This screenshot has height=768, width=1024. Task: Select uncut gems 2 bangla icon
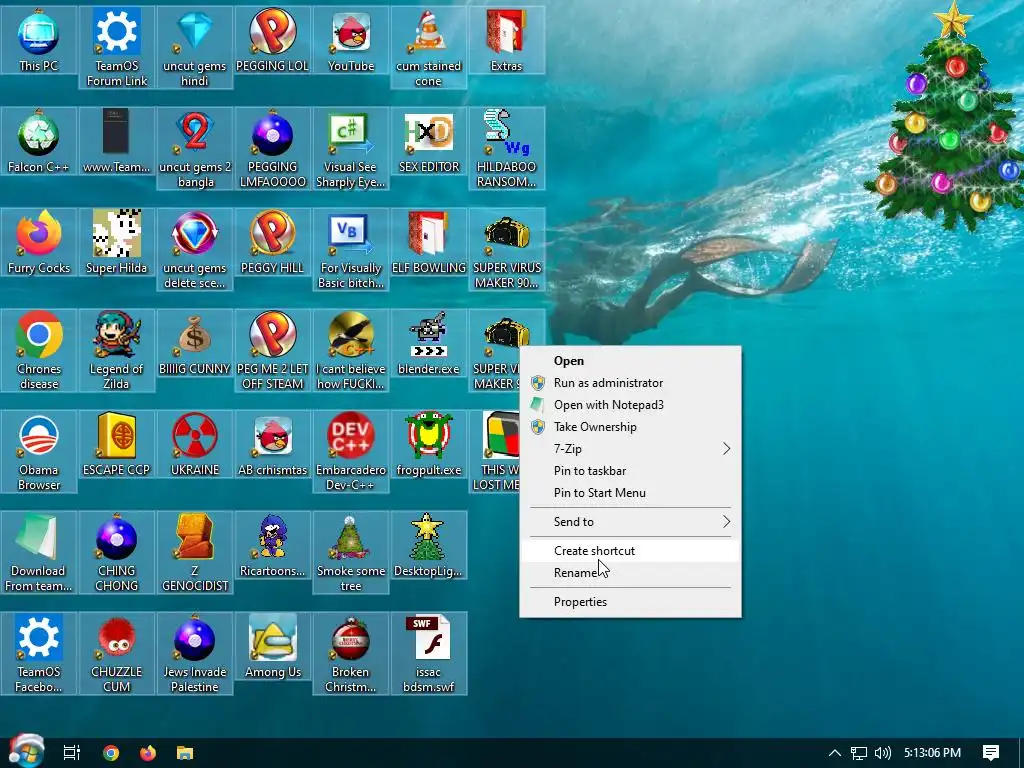pyautogui.click(x=195, y=149)
